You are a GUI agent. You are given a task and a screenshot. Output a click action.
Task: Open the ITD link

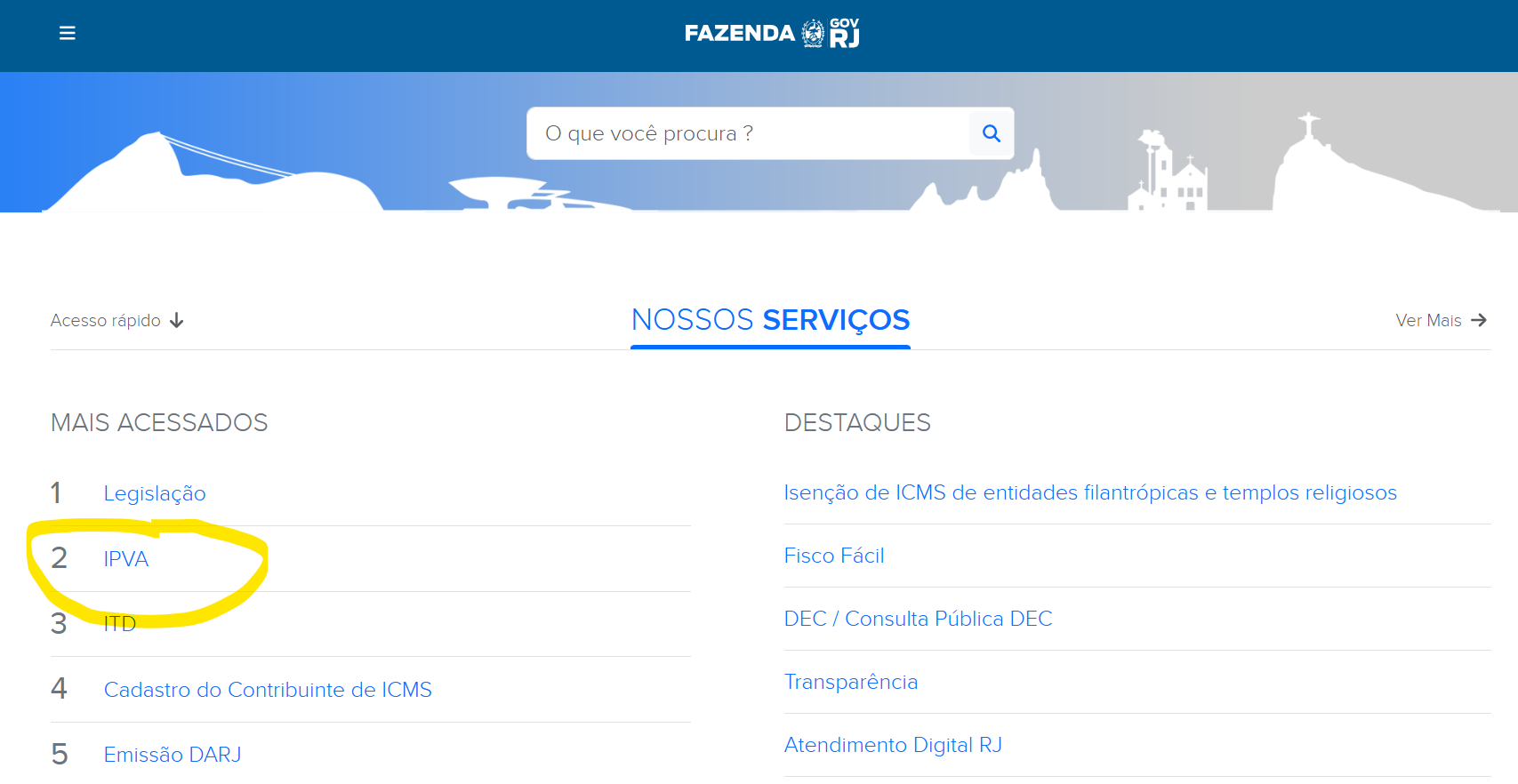click(120, 624)
